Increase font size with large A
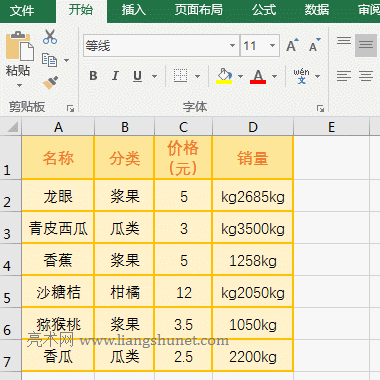The width and height of the screenshot is (380, 380). [x=292, y=45]
